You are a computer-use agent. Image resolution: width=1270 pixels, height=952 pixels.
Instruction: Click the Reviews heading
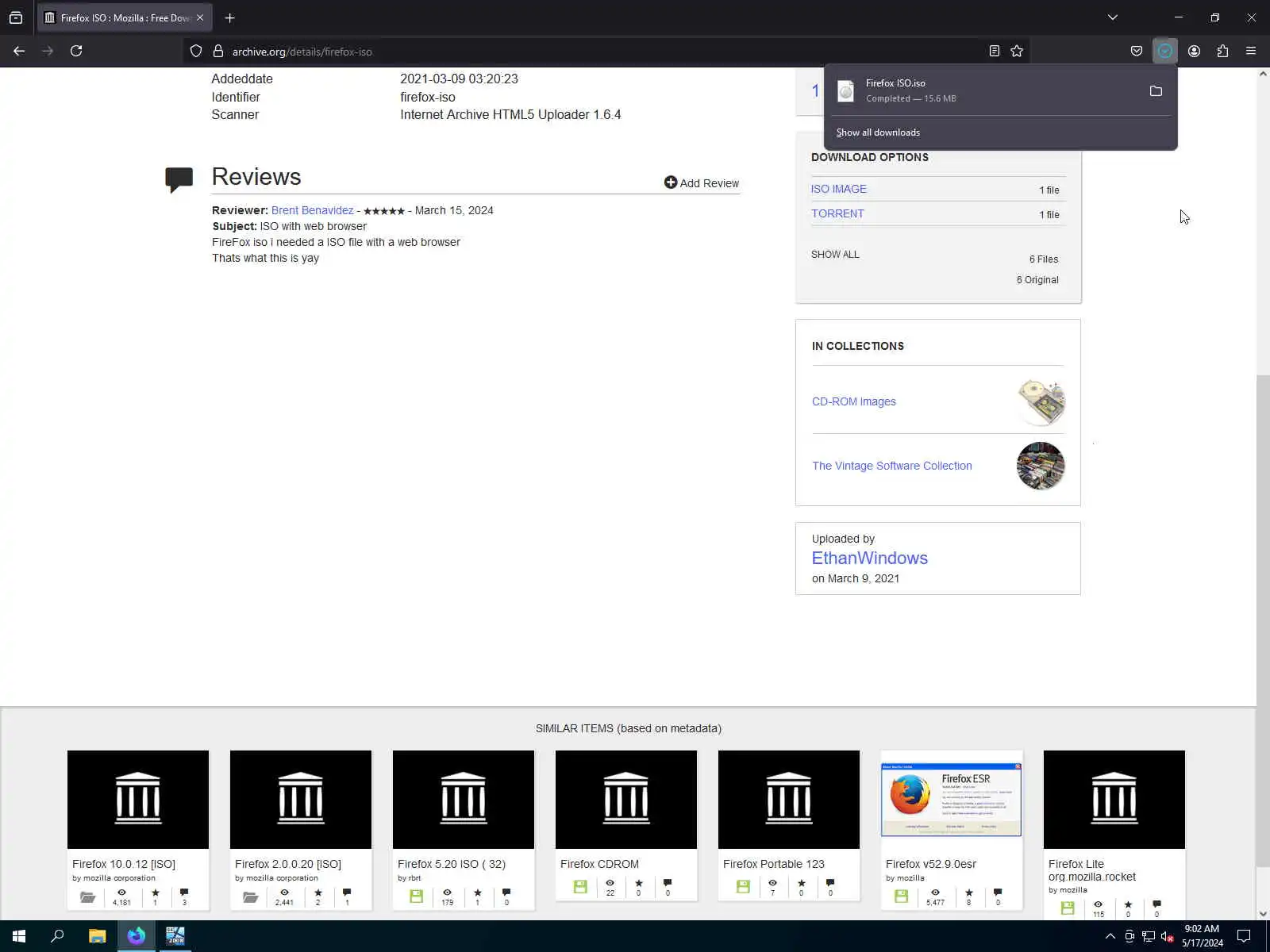click(256, 176)
